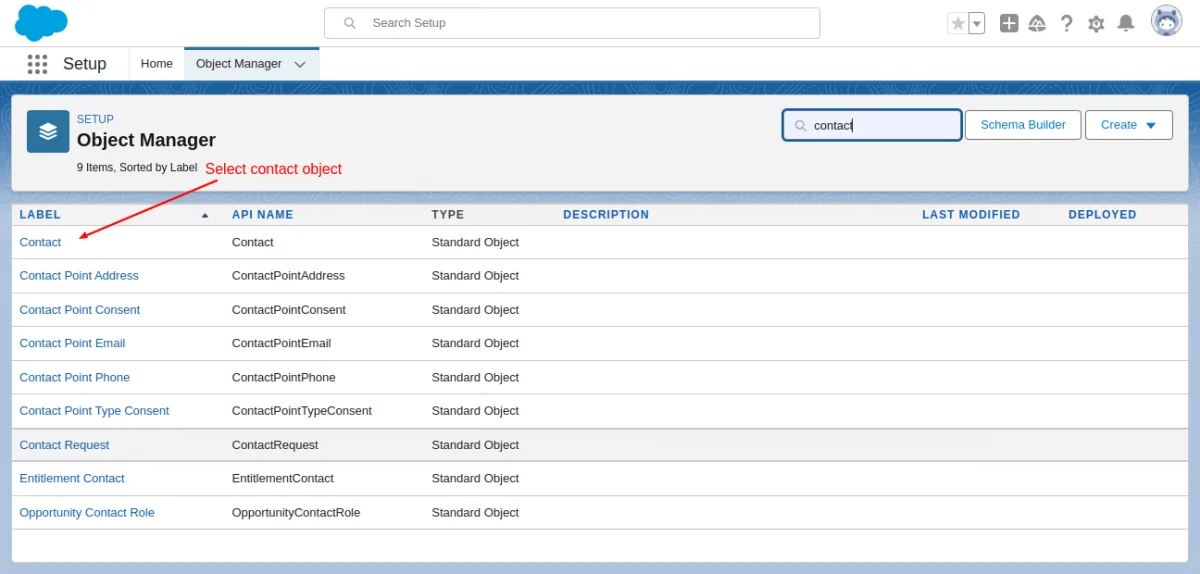Click the Object Manager layers icon
The image size is (1200, 574).
tap(48, 131)
